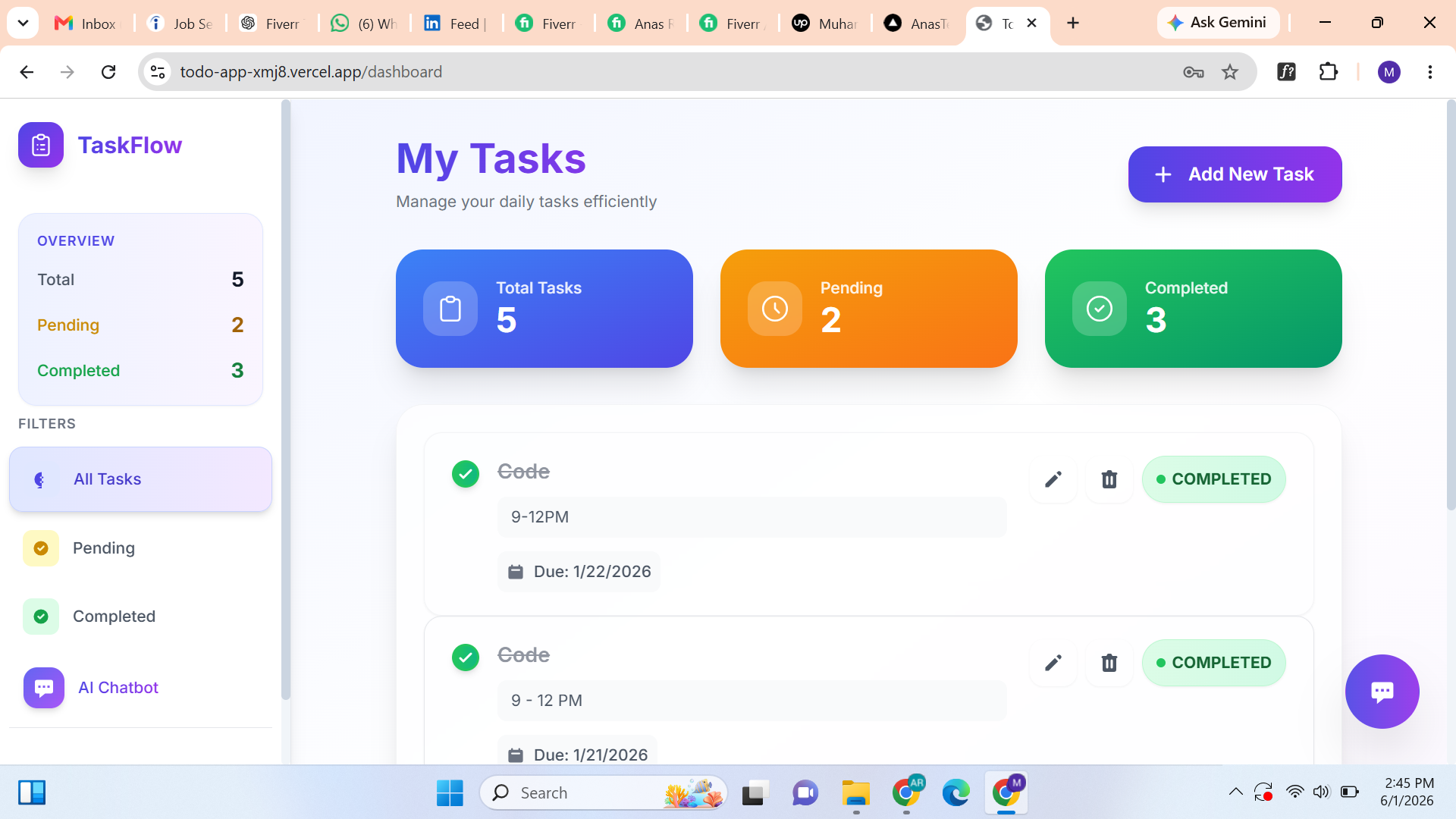Screen dimensions: 1456x819
Task: Open Microsoft Edge from the taskbar
Action: tap(955, 792)
